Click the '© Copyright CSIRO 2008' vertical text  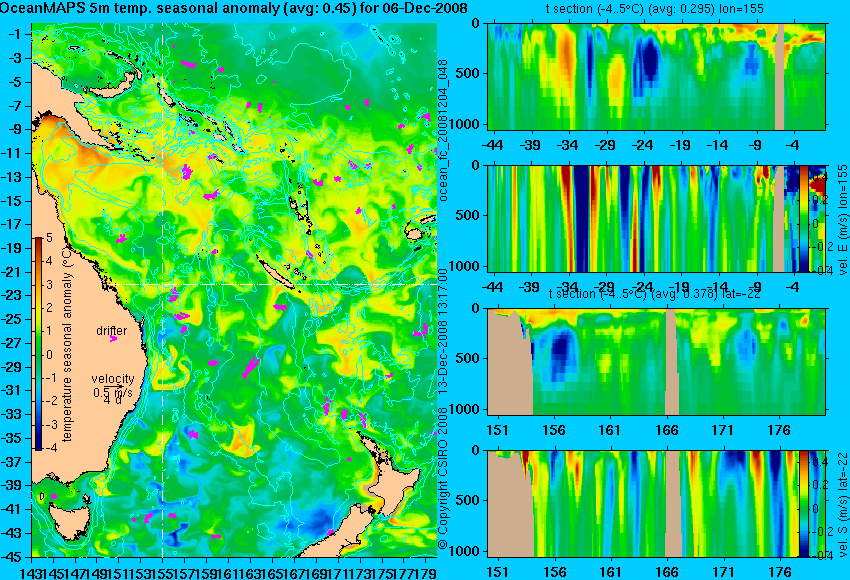443,479
